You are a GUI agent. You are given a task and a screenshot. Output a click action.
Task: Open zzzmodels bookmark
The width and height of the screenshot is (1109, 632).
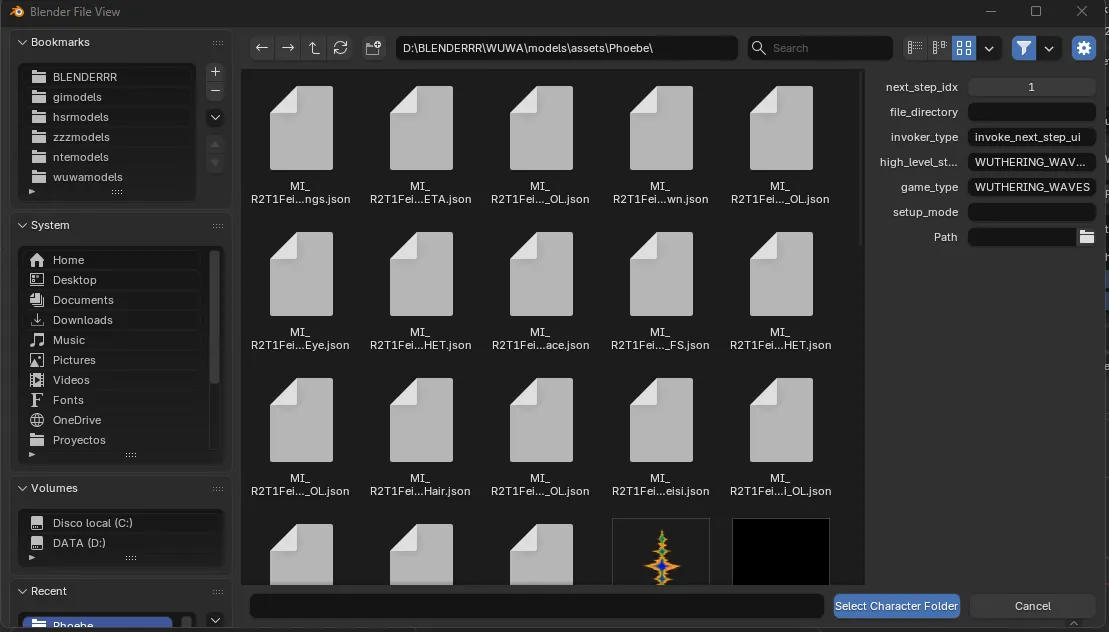[108, 137]
